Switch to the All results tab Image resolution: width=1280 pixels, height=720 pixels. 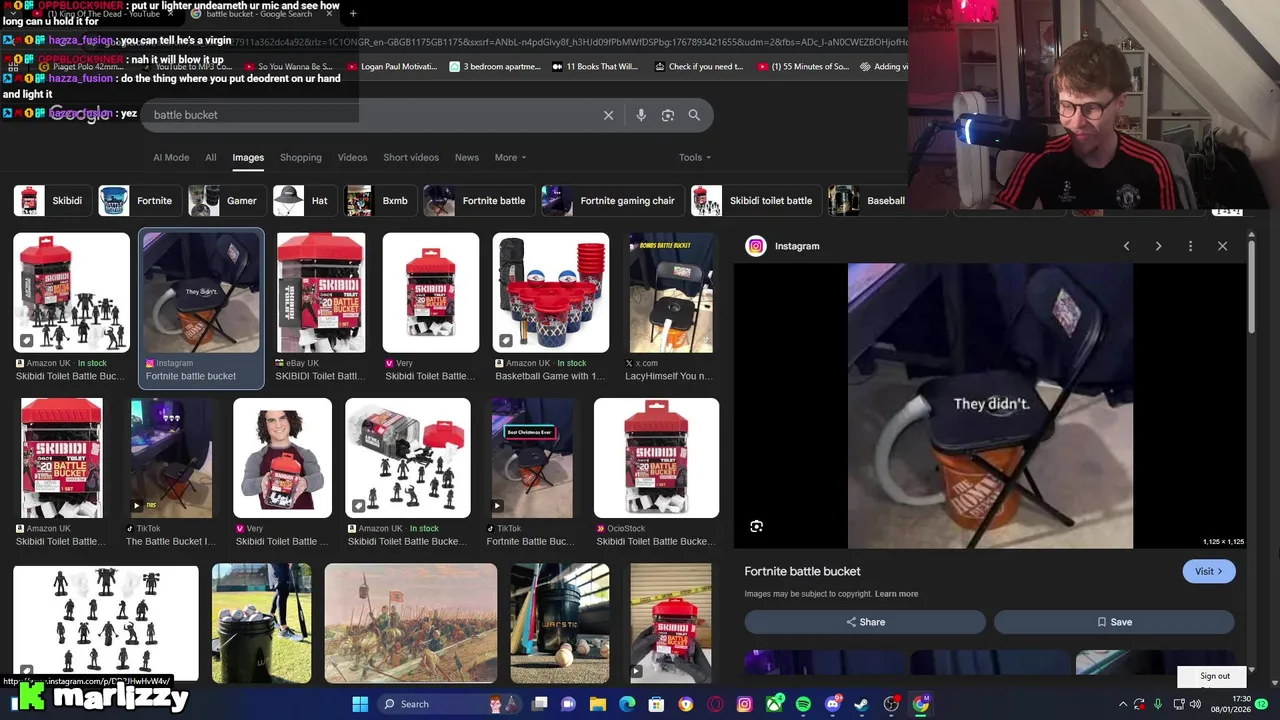[x=211, y=157]
